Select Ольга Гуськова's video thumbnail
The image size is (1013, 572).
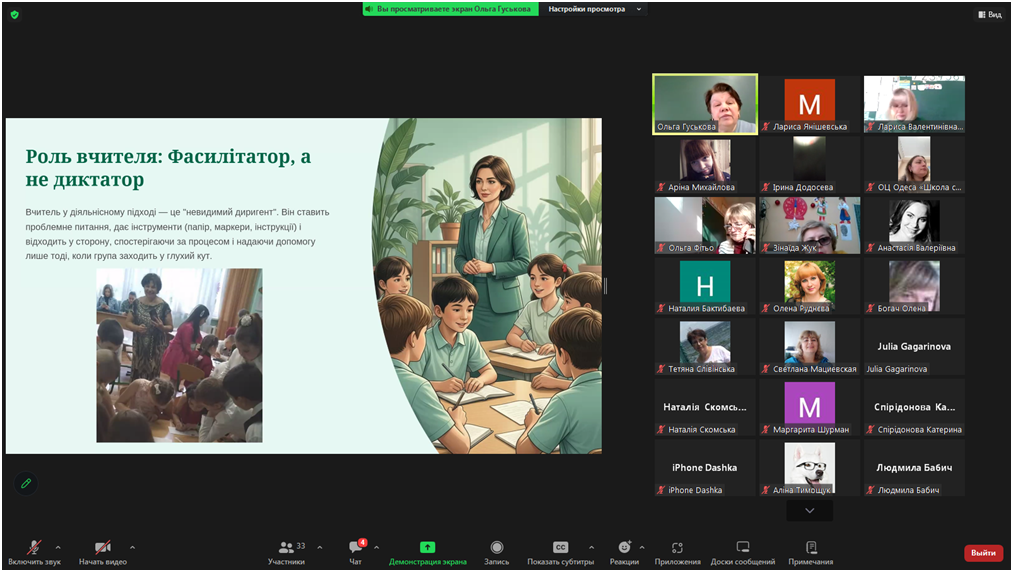tap(705, 103)
